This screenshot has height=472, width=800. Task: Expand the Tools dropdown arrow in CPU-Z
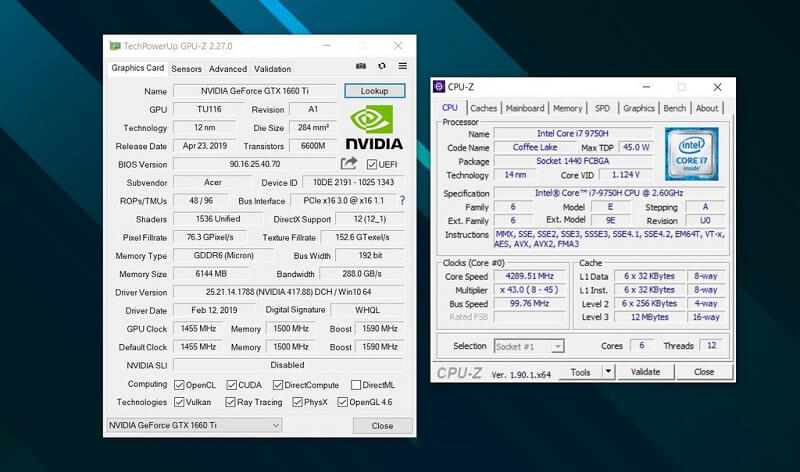608,371
